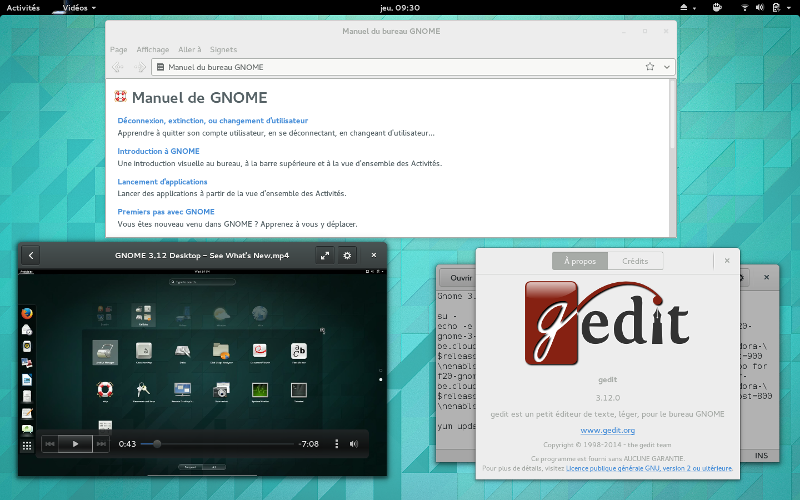Open the Signets menu

[223, 49]
